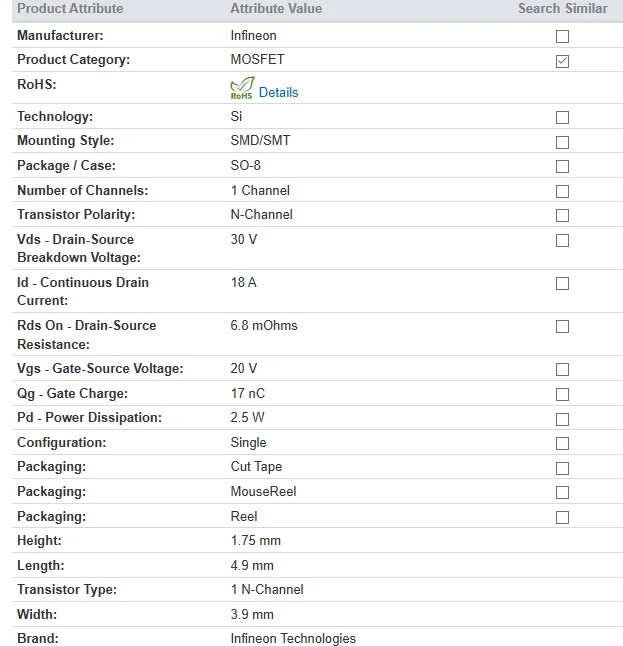Check the Packaging Reel checkbox
The width and height of the screenshot is (623, 646).
(x=562, y=517)
